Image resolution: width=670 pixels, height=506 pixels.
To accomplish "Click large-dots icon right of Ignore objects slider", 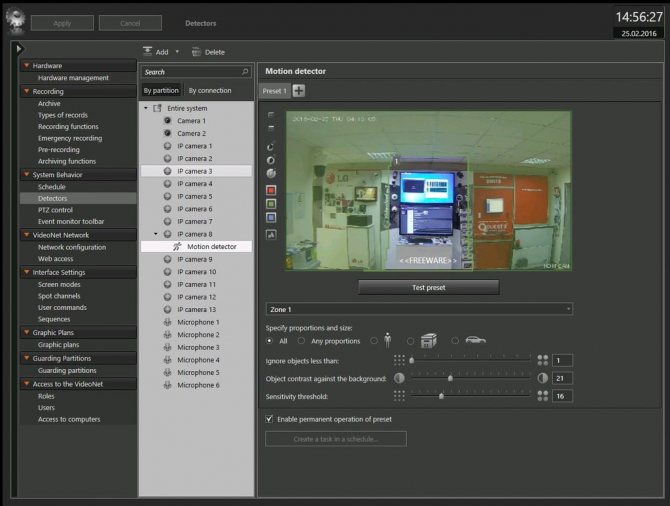I will click(x=543, y=360).
